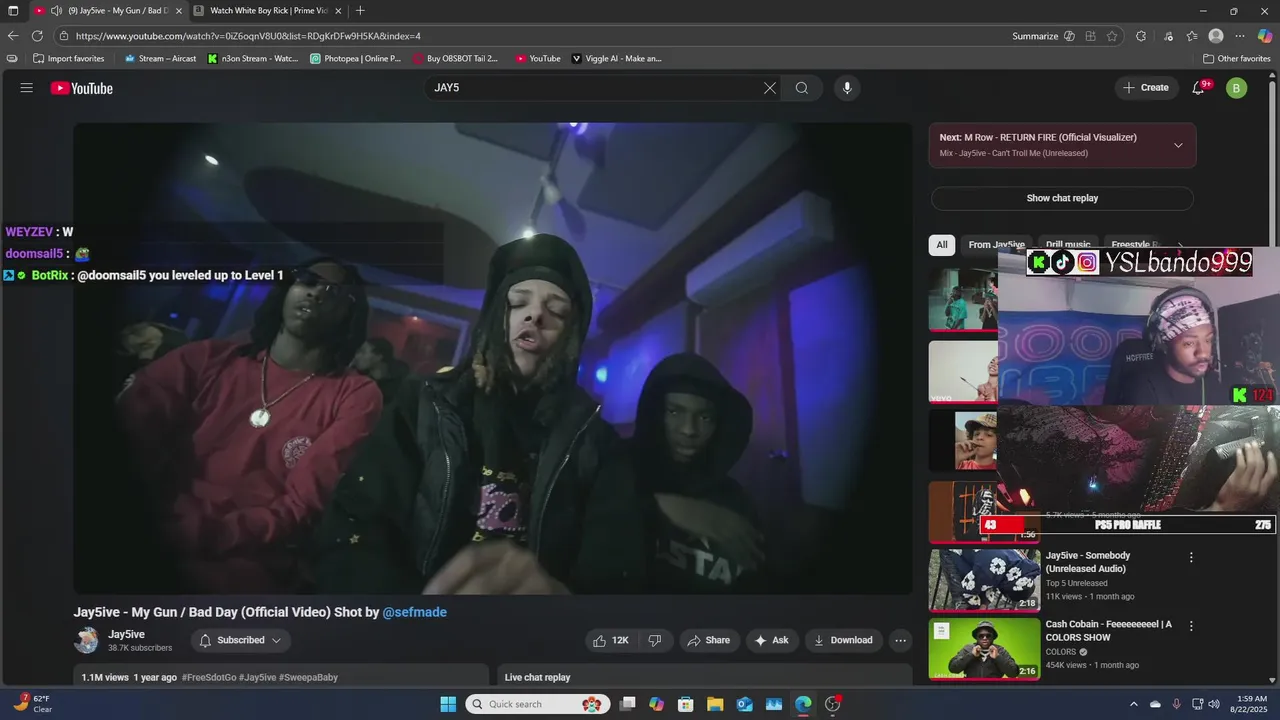Play Cash Cobain Feeeeeeeeel thumbnail
Screen dimensions: 1280x720
(984, 649)
